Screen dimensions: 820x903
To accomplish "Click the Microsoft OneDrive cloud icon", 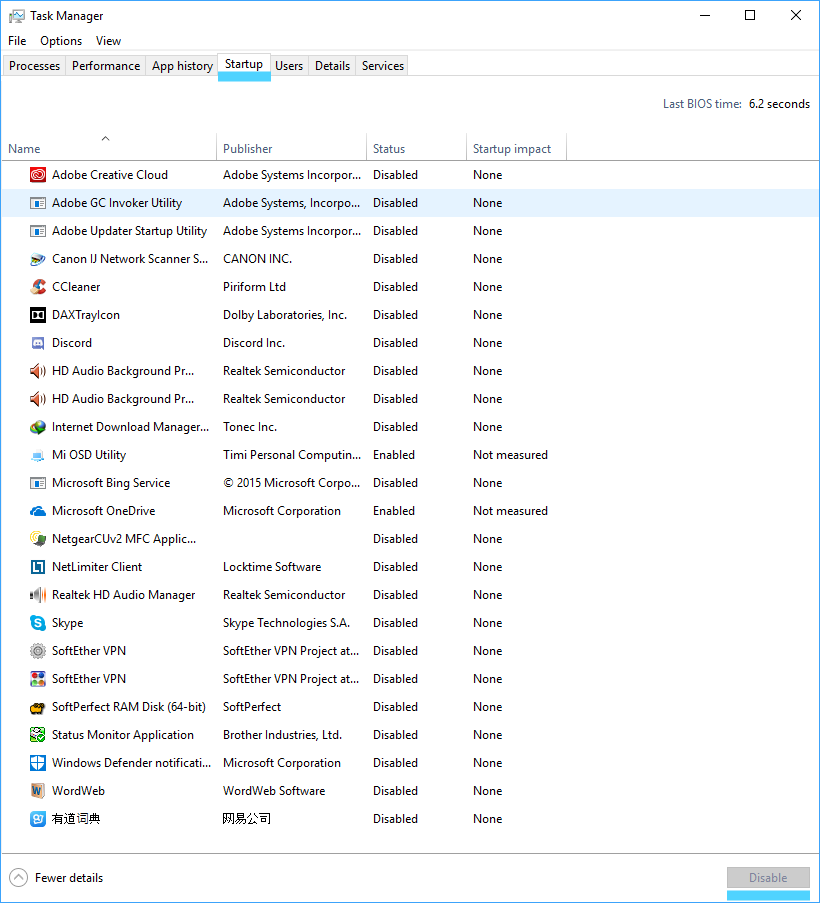I will pyautogui.click(x=37, y=511).
